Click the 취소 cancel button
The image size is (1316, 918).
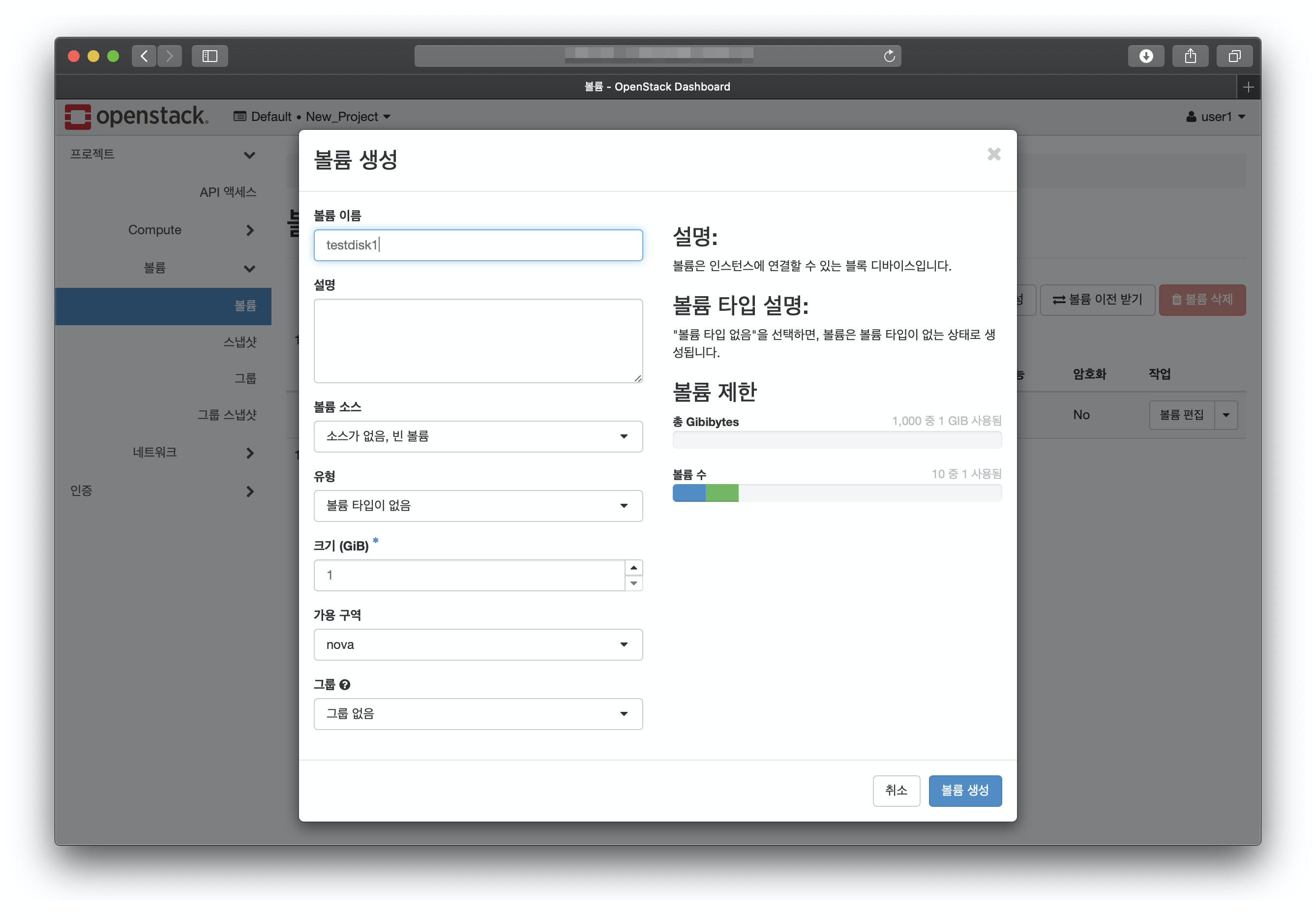click(x=896, y=791)
